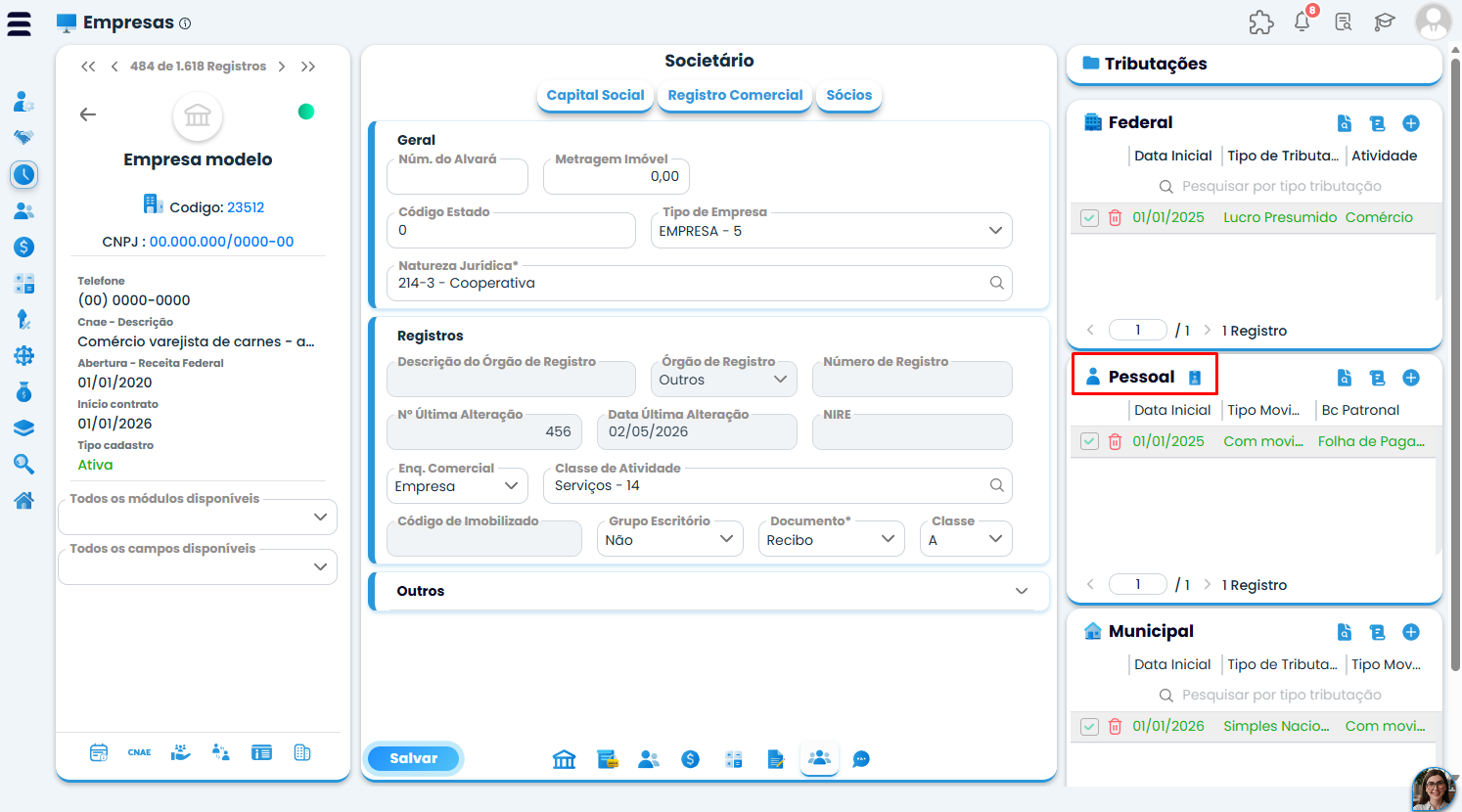
Task: Open the handshake icon in left sidebar
Action: [x=24, y=138]
